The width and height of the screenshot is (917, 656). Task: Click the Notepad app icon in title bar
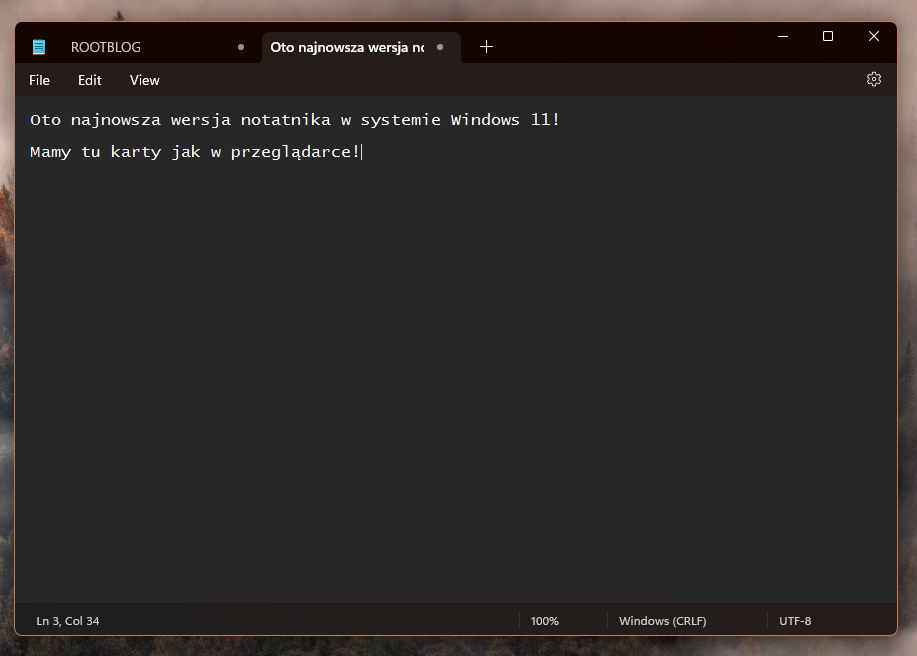[39, 47]
